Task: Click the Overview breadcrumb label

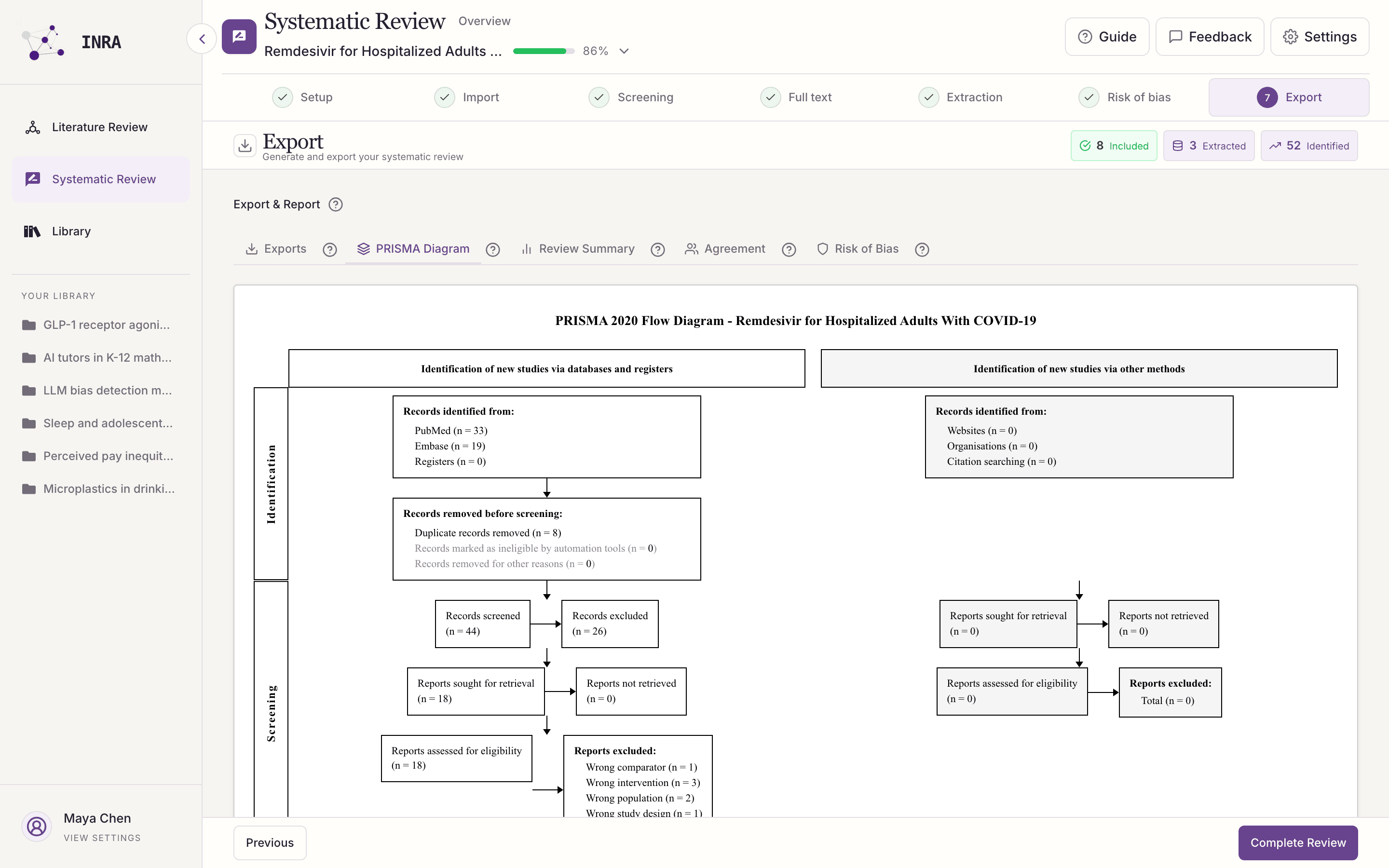Action: tap(484, 21)
